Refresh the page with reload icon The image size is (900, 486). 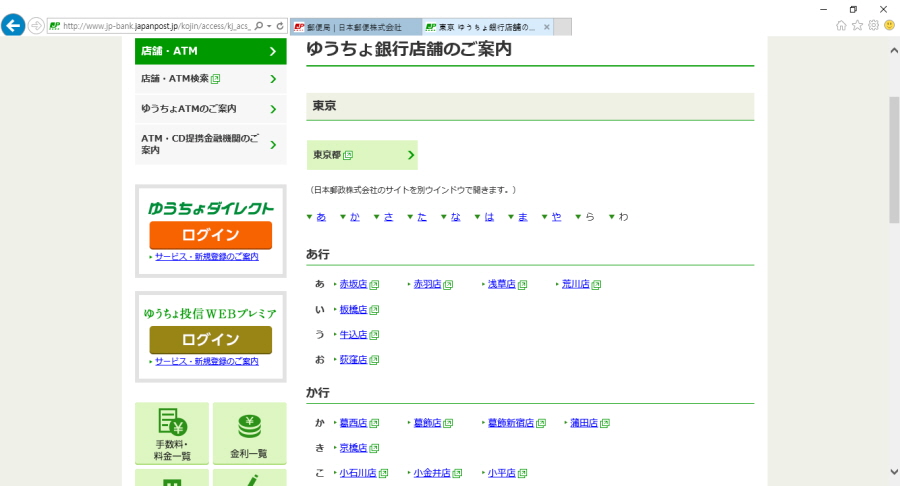[280, 26]
